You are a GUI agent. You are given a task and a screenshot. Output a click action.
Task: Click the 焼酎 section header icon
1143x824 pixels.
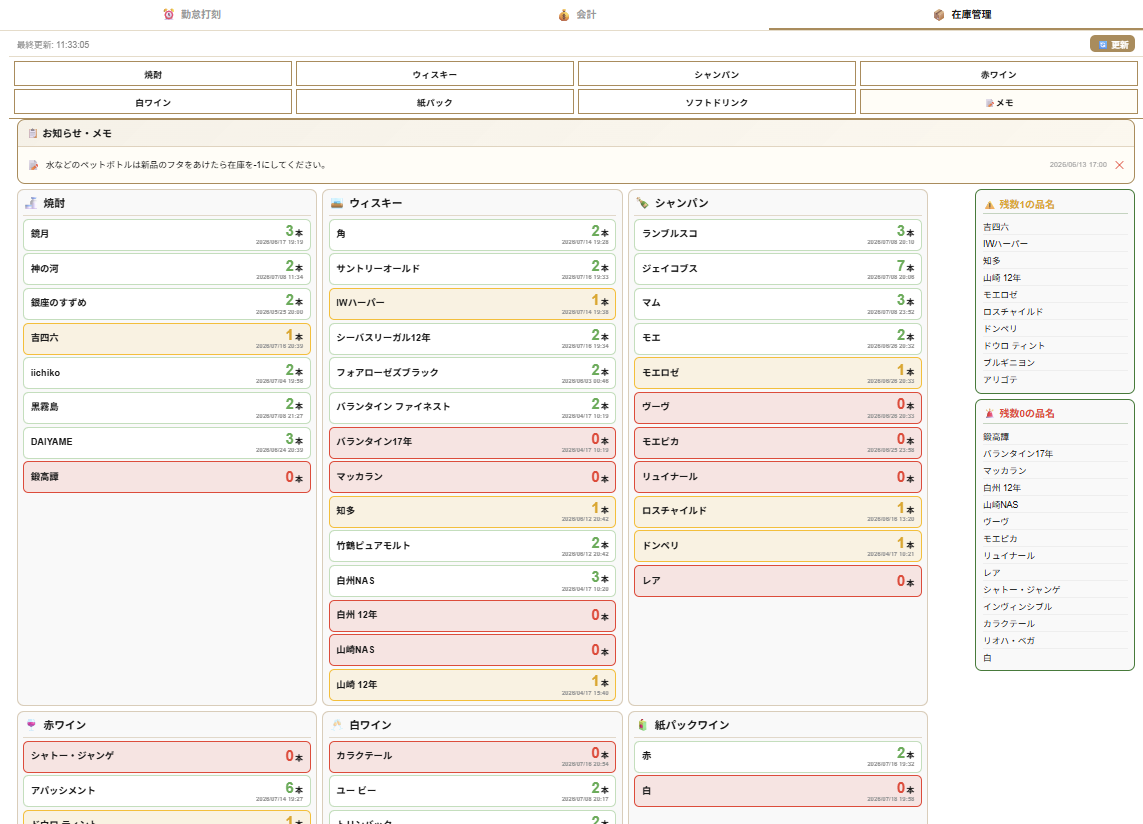click(x=31, y=203)
